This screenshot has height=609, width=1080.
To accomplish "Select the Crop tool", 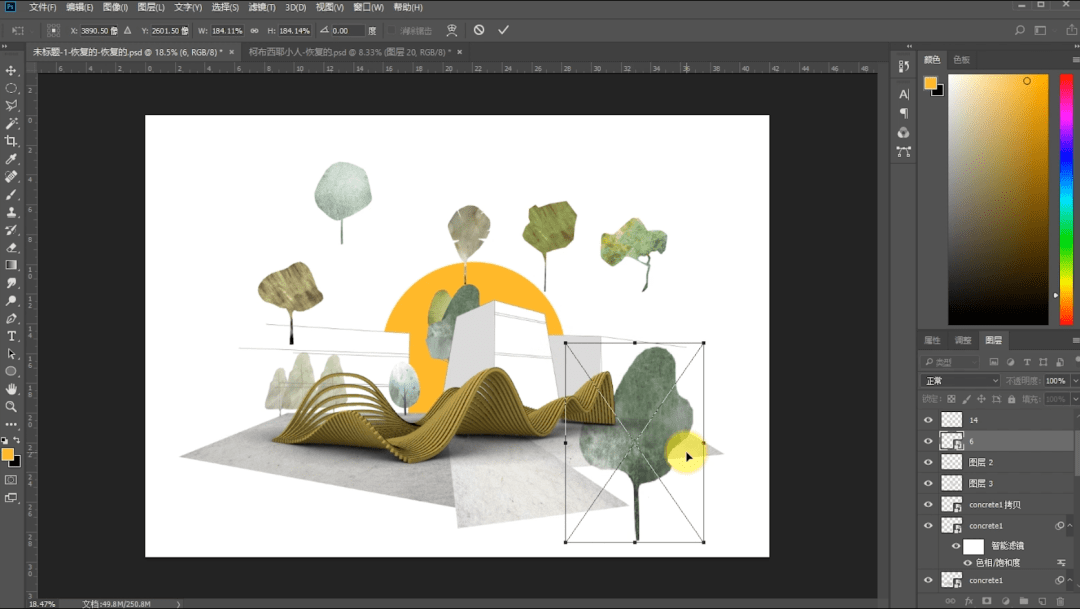I will (x=11, y=141).
